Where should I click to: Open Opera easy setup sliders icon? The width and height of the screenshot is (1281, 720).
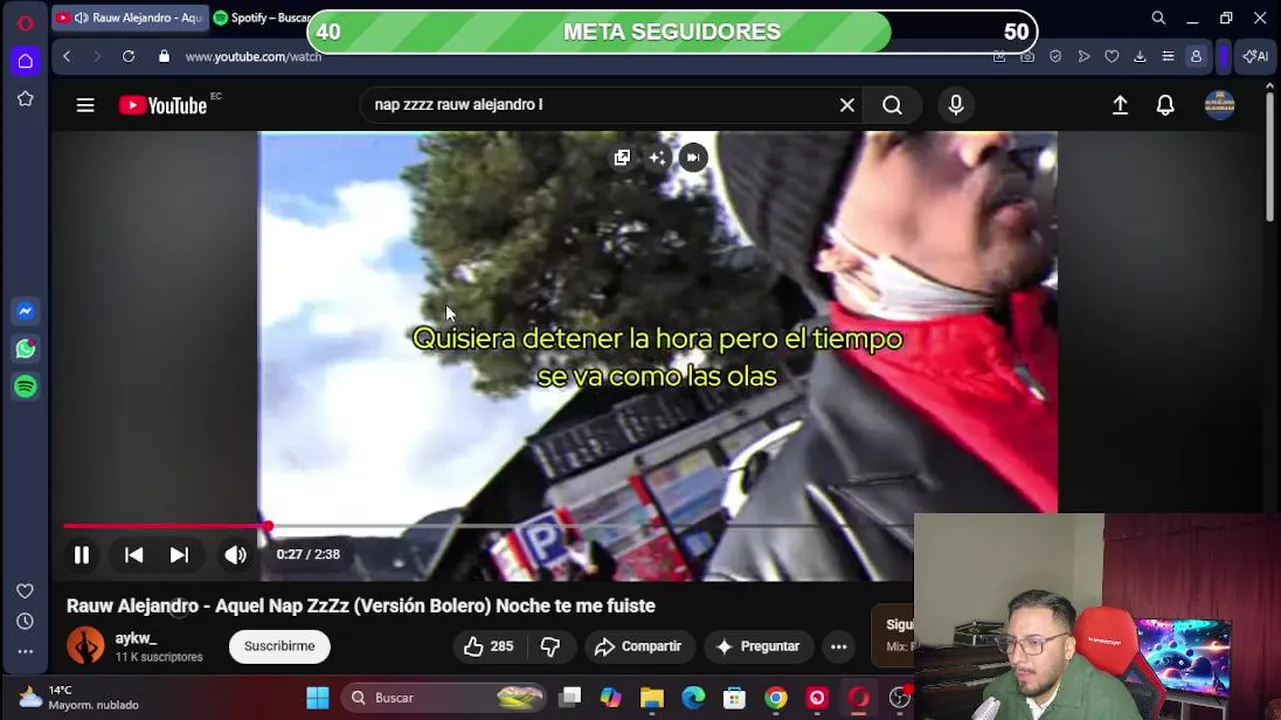tap(1167, 57)
